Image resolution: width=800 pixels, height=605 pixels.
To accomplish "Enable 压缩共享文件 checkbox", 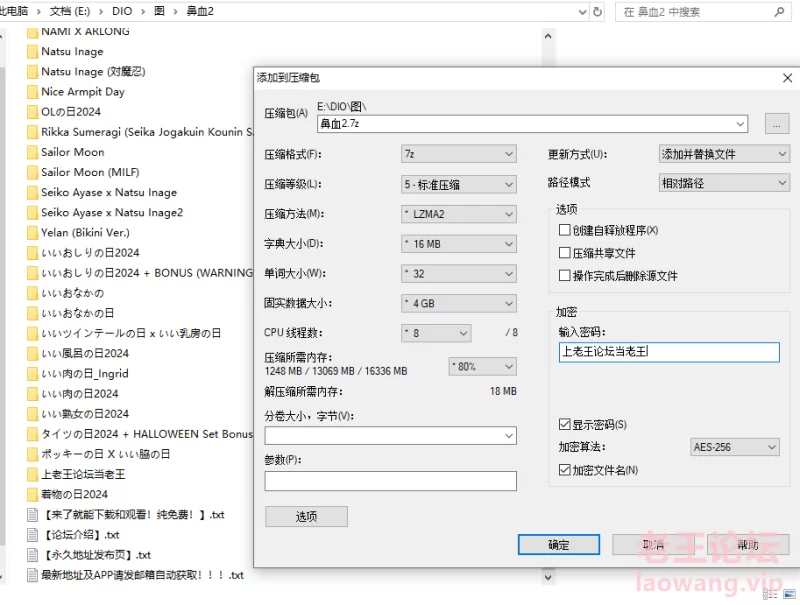I will pos(564,253).
